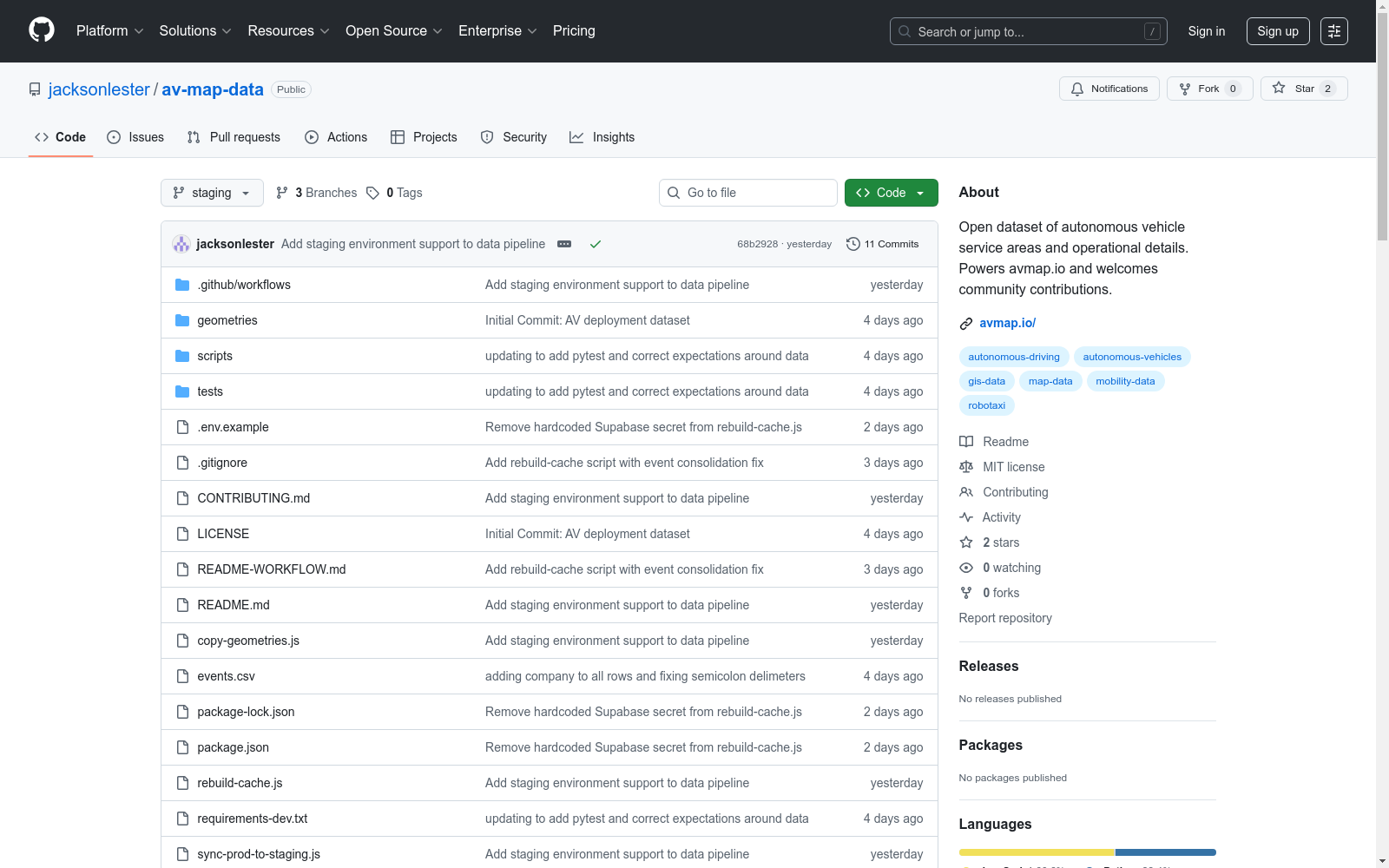The height and width of the screenshot is (868, 1389).
Task: Expand the Open Source menu
Action: [394, 31]
